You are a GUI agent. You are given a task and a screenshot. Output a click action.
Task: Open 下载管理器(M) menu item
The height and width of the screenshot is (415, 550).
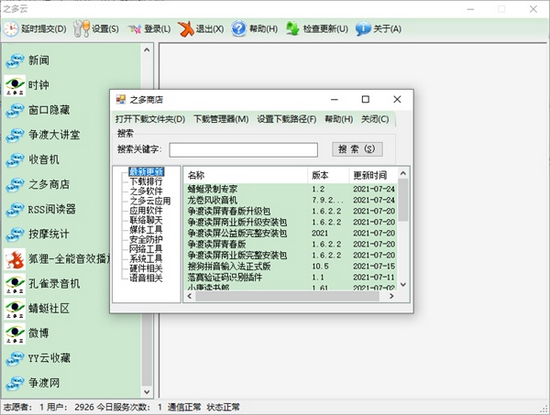tap(221, 119)
